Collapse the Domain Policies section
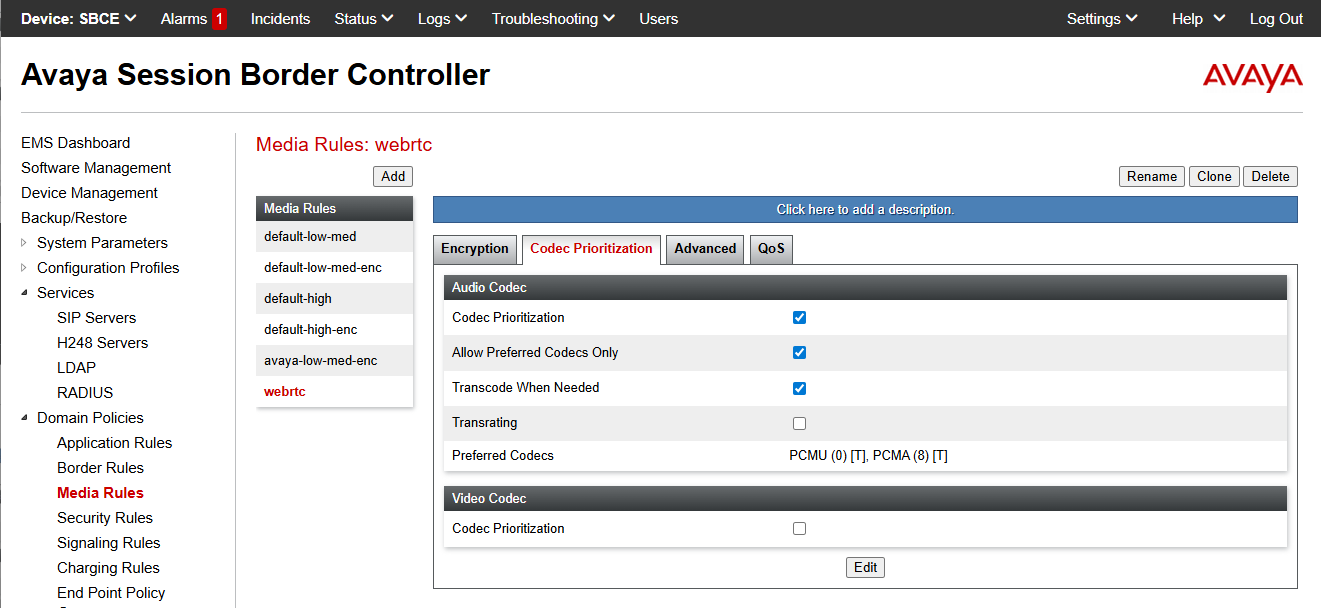1321x608 pixels. (25, 418)
